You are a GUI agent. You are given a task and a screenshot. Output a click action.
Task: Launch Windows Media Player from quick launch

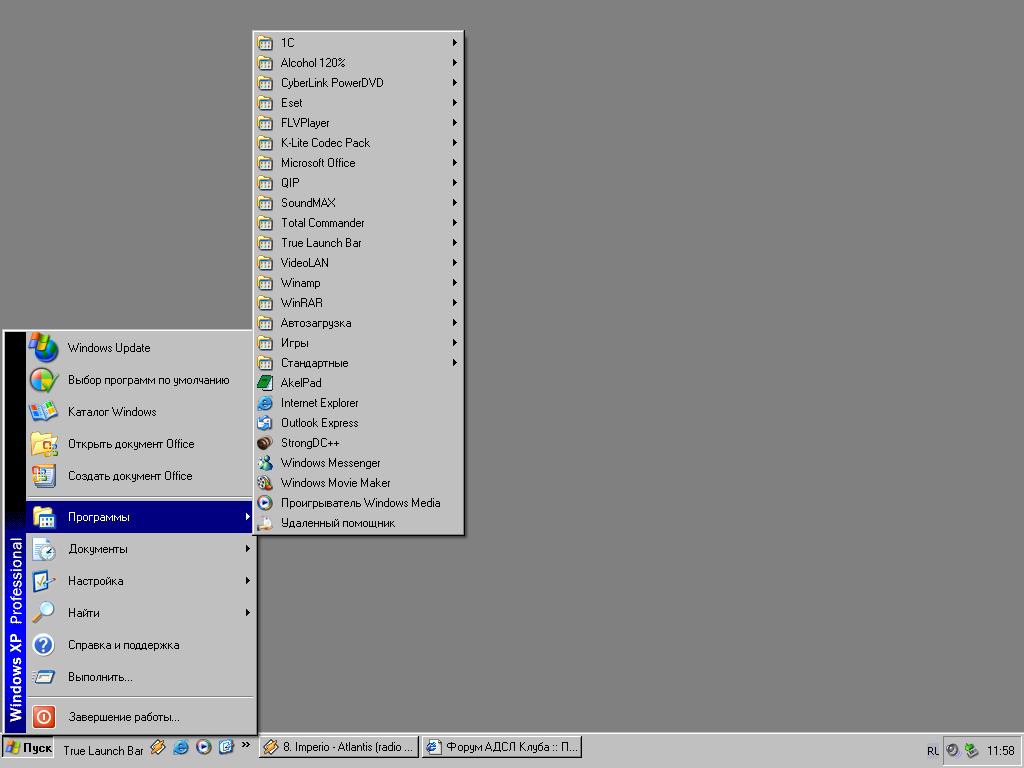coord(204,747)
